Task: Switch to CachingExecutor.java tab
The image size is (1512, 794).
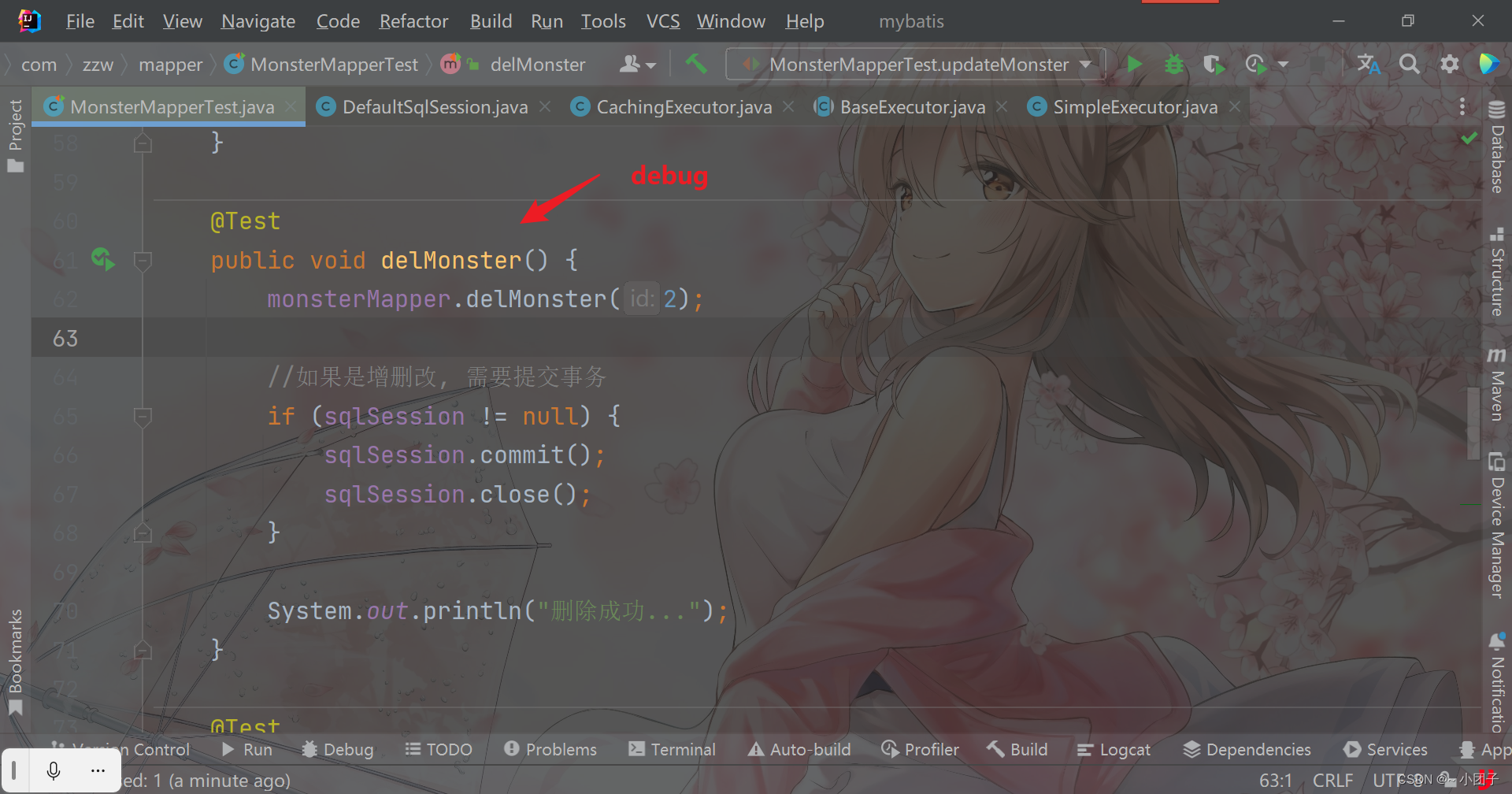Action: point(684,107)
